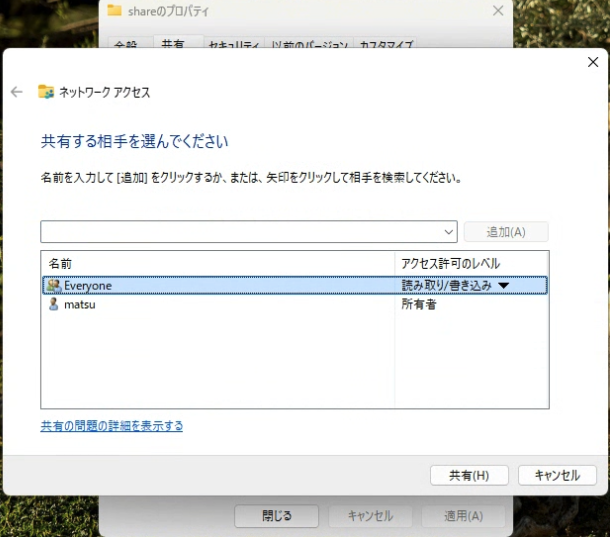Screen dimensions: 610x537
Task: Click the name entry text field
Action: pyautogui.click(x=240, y=232)
